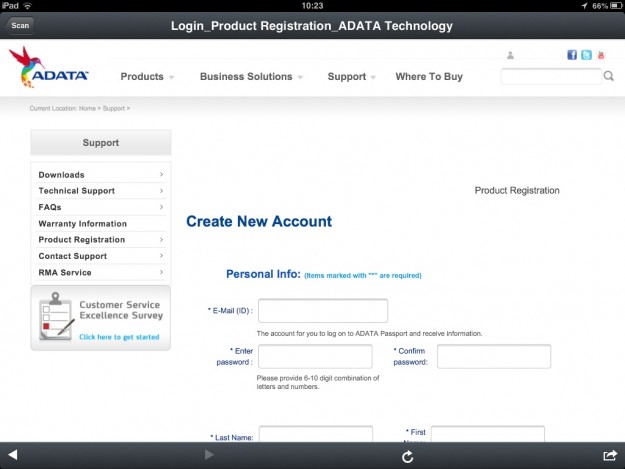Tap the Facebook icon in the header
Image resolution: width=625 pixels, height=469 pixels.
[572, 55]
